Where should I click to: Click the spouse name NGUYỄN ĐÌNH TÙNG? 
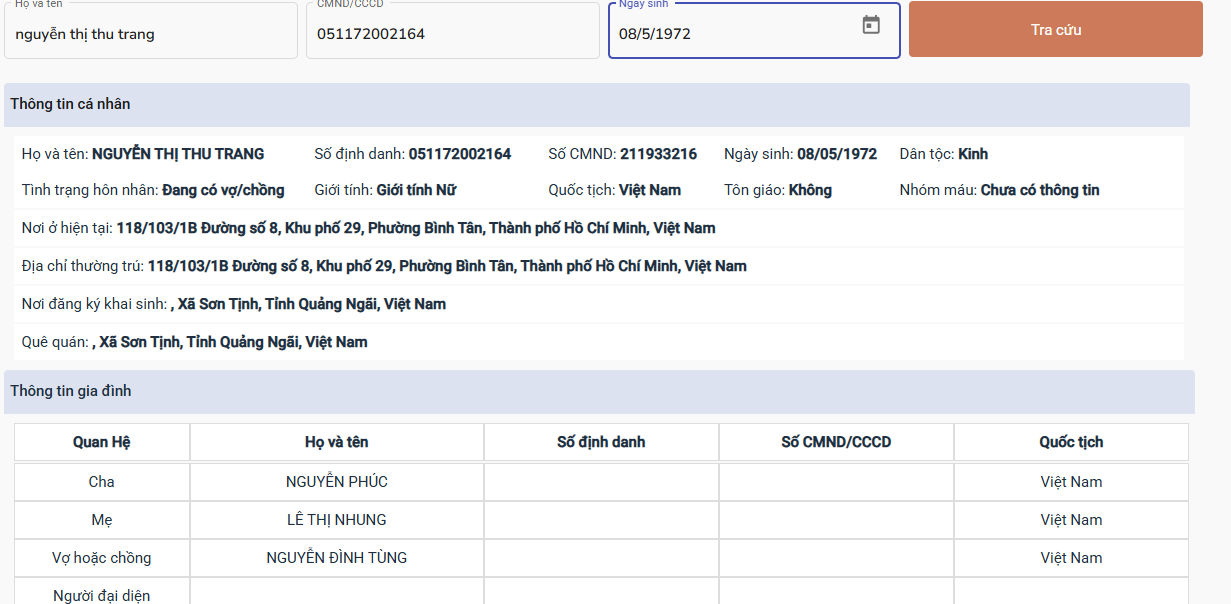point(337,558)
